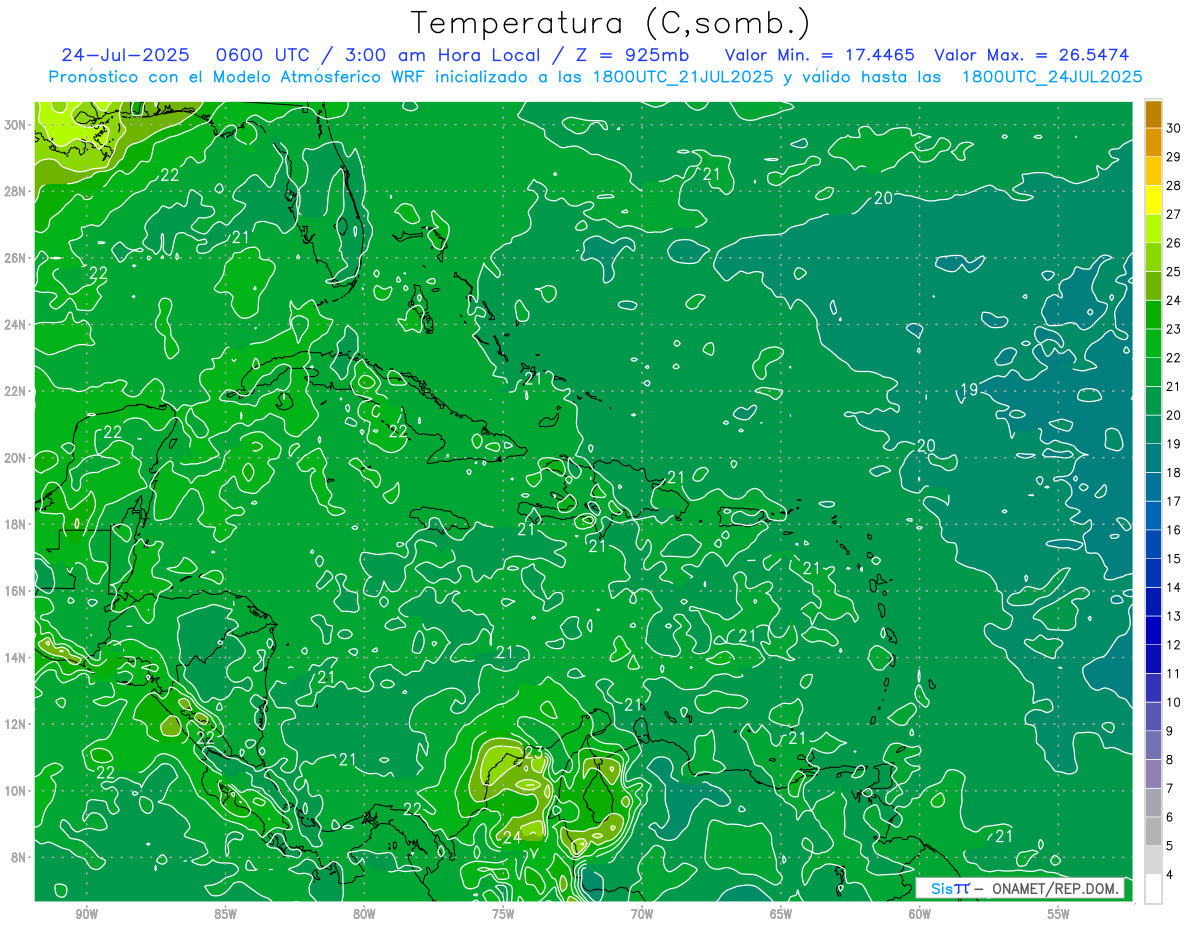Viewport: 1200px width, 927px height.
Task: Click the color scale label "17"
Action: (x=1173, y=501)
